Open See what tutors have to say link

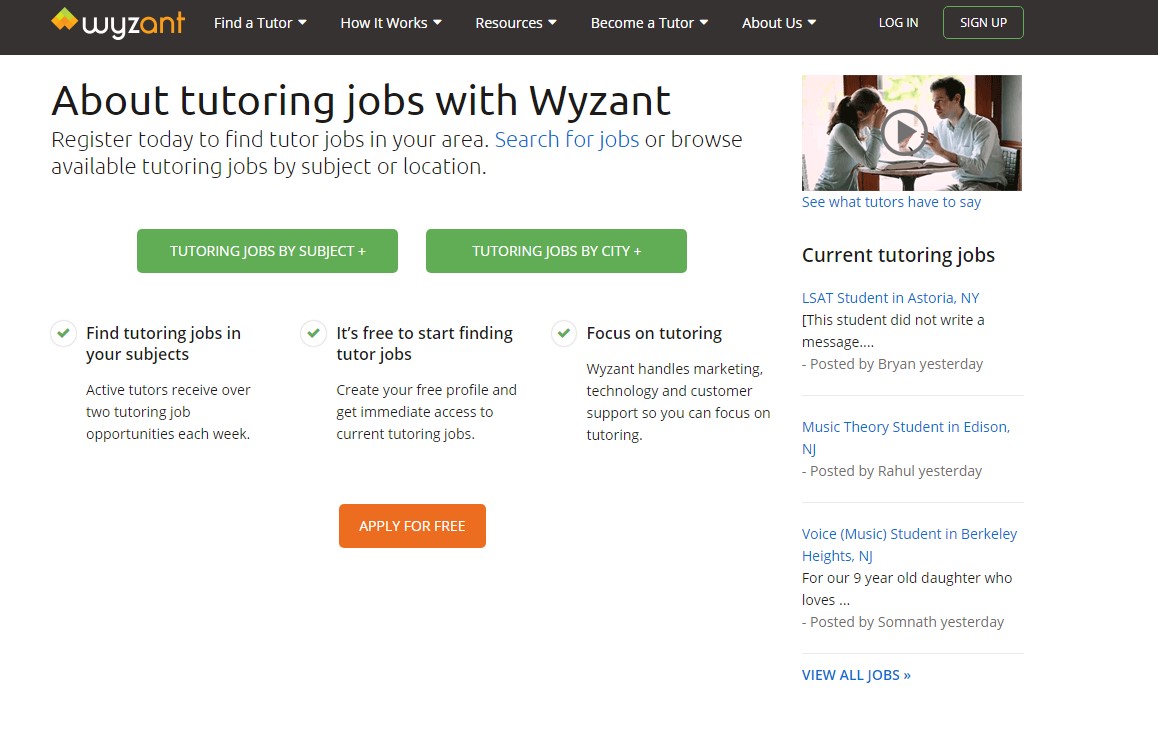(x=891, y=202)
